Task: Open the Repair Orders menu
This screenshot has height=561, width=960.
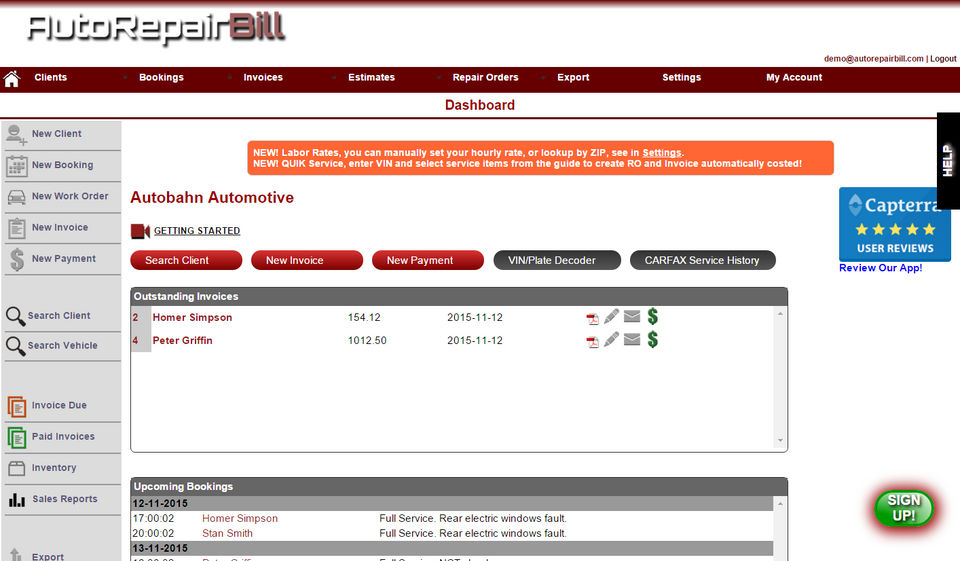Action: tap(485, 77)
